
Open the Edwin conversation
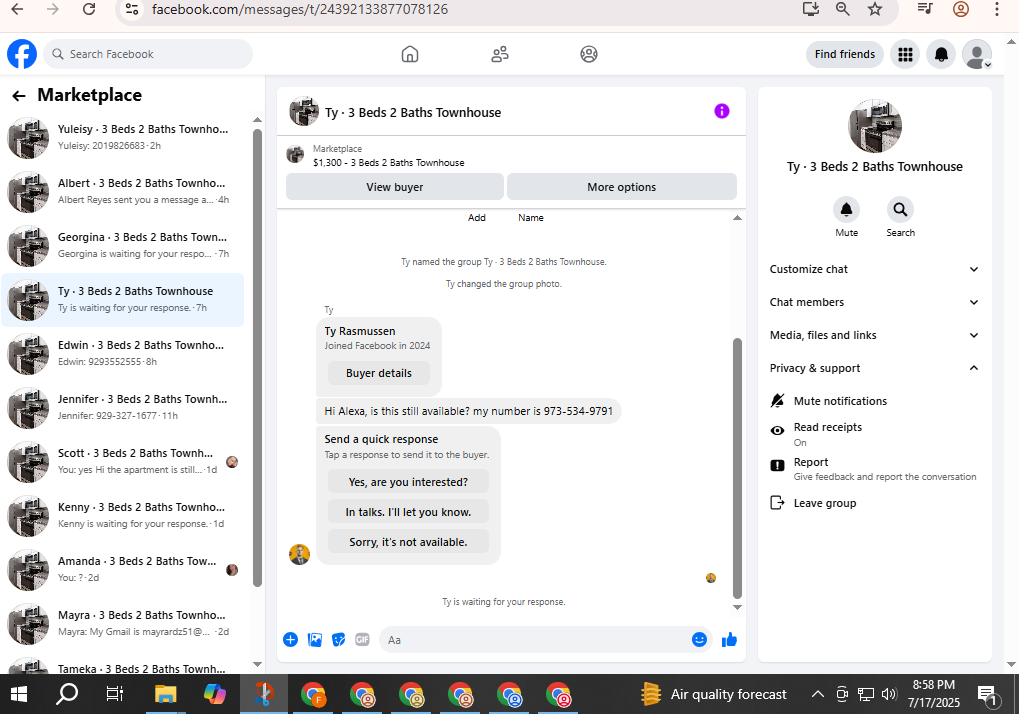coord(123,353)
